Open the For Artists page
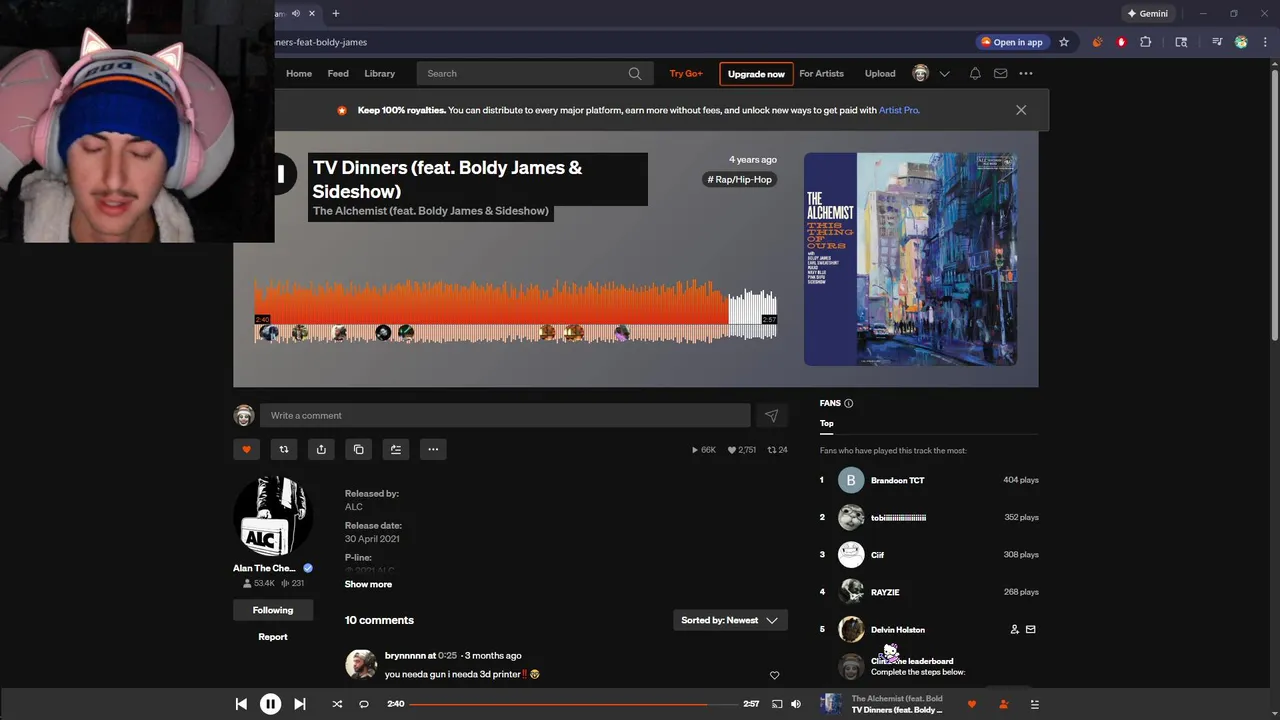The image size is (1280, 720). [x=821, y=73]
